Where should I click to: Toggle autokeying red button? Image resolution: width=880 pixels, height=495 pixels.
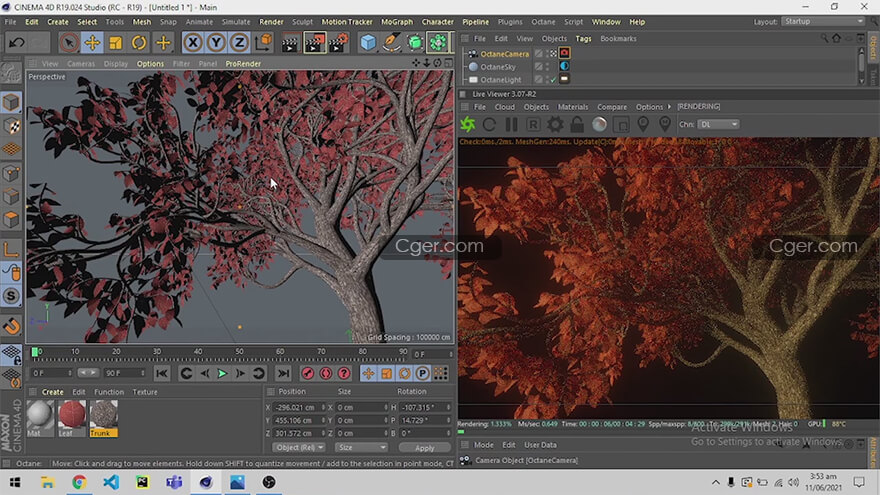[326, 373]
